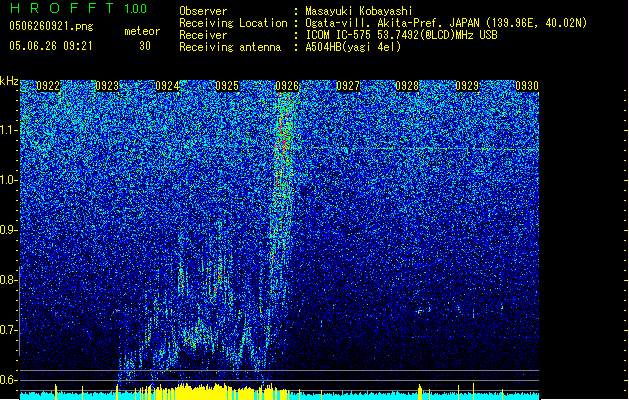Click the 0.8 frequency axis label
Viewport: 629px width, 400px height.
(9, 280)
